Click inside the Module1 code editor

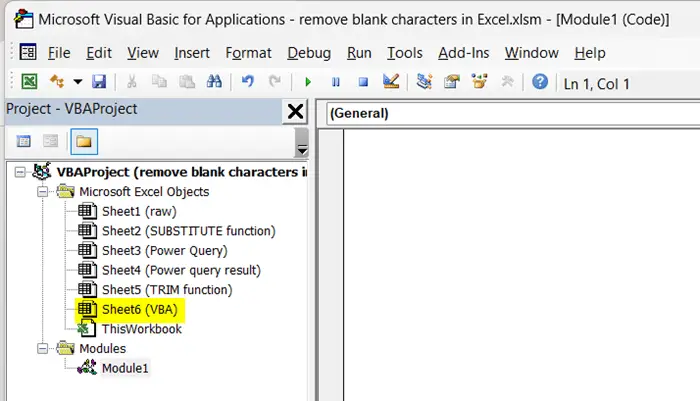click(x=522, y=265)
